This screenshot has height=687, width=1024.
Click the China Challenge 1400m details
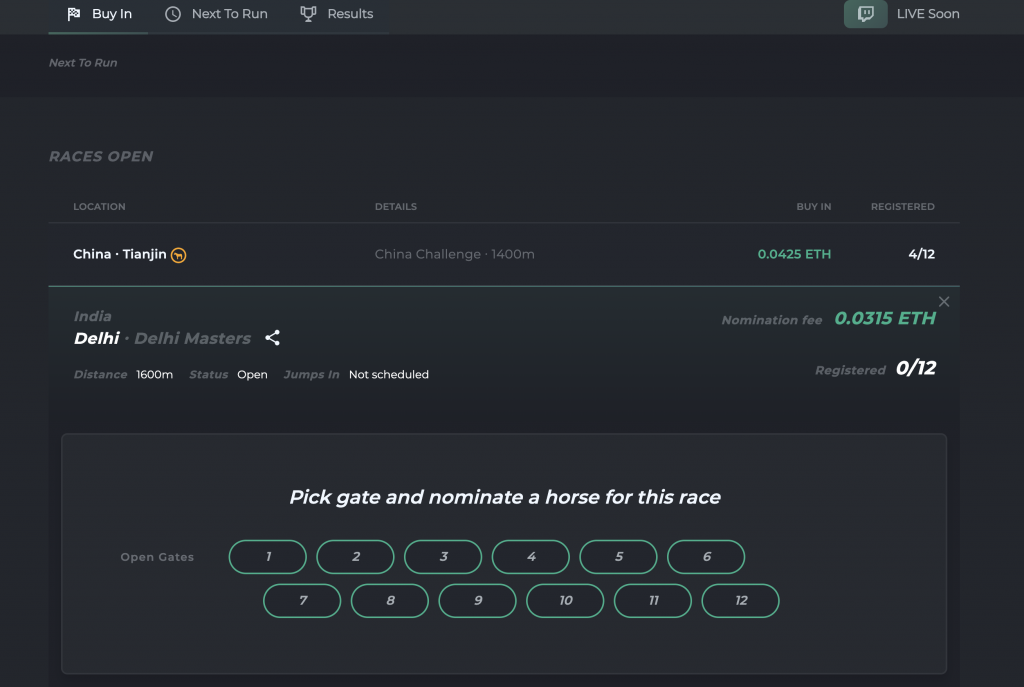454,254
